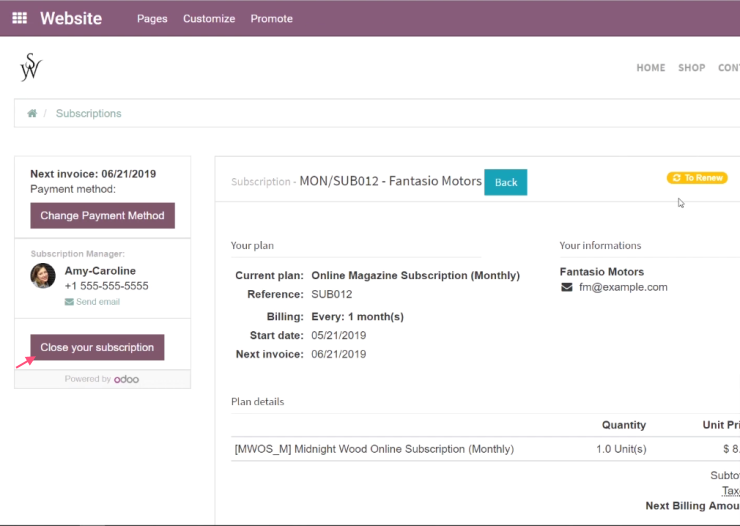Click the Start date value 05/21/2019
Screen dimensions: 740x526
pos(338,335)
